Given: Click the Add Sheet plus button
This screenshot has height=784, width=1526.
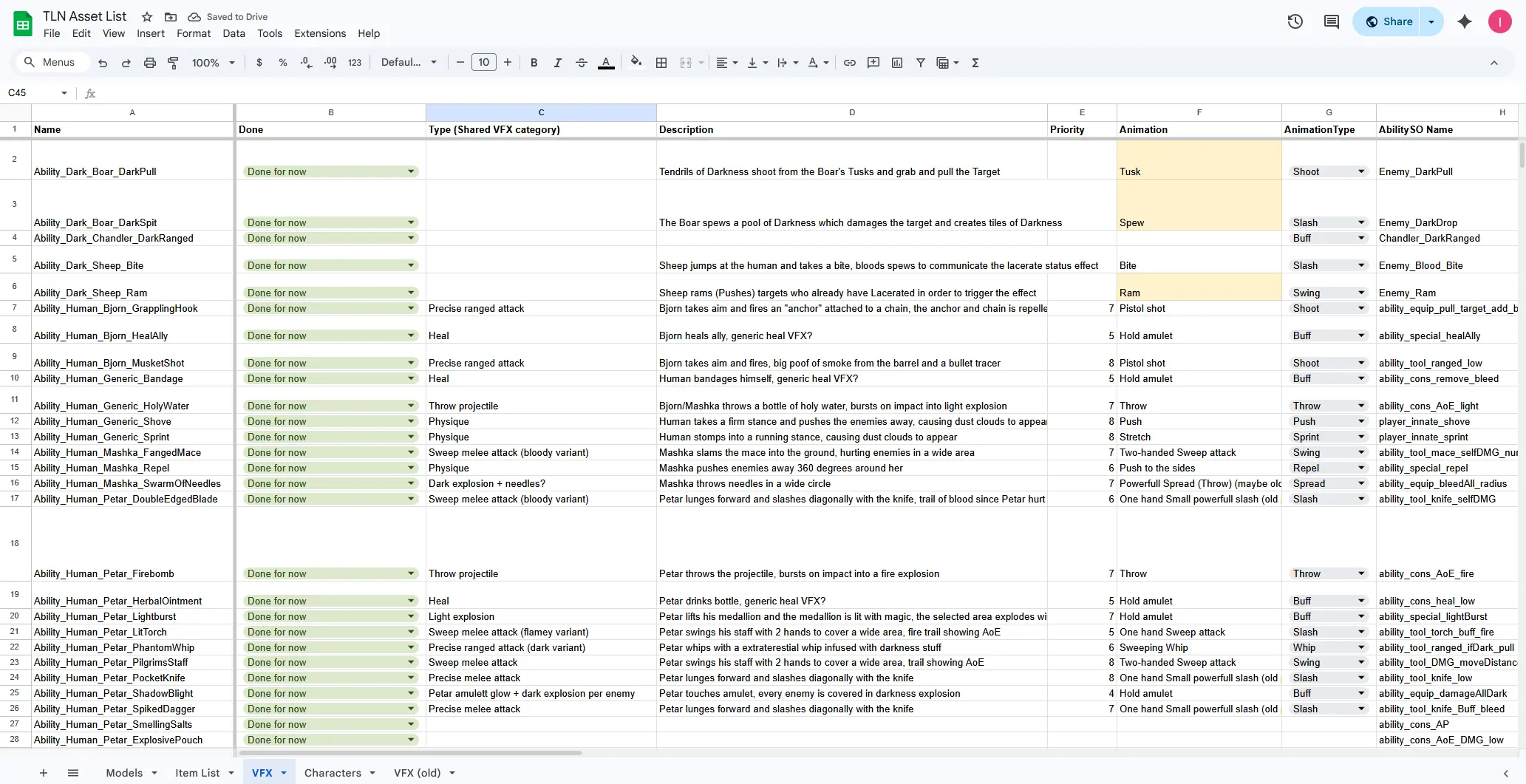Looking at the screenshot, I should [44, 773].
